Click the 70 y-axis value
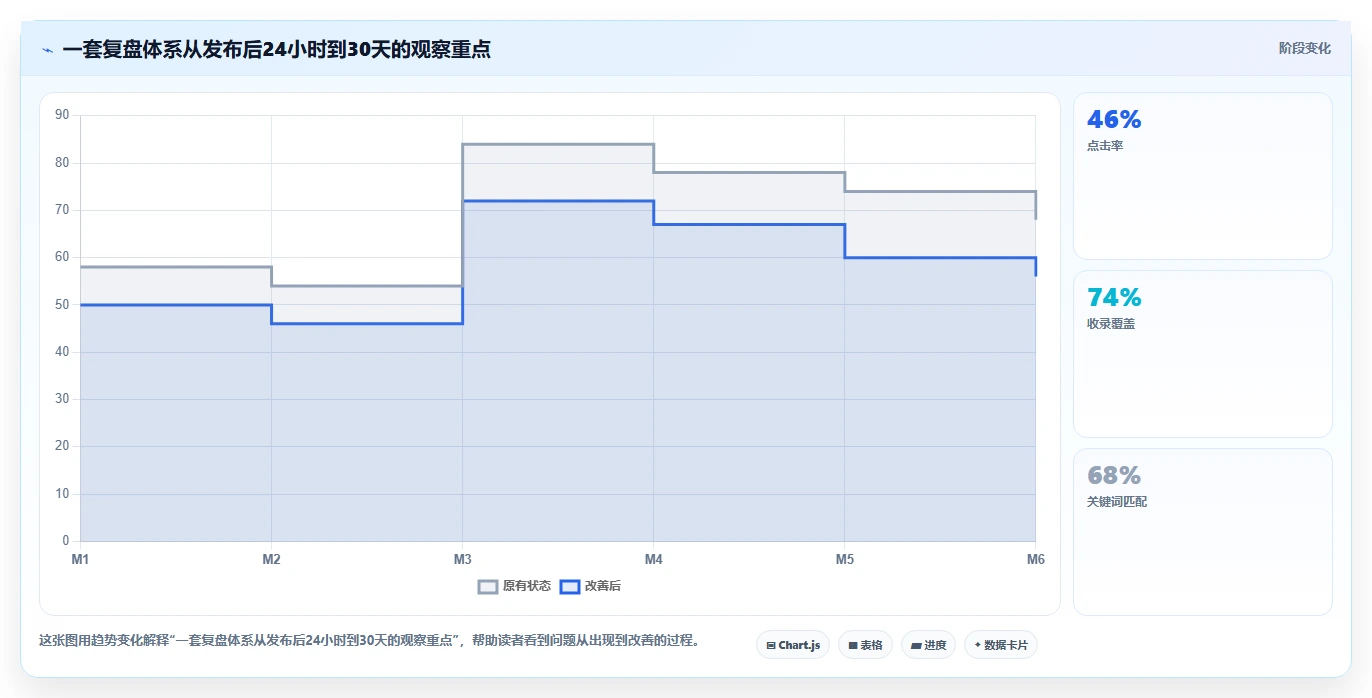The height and width of the screenshot is (698, 1372). tap(62, 210)
